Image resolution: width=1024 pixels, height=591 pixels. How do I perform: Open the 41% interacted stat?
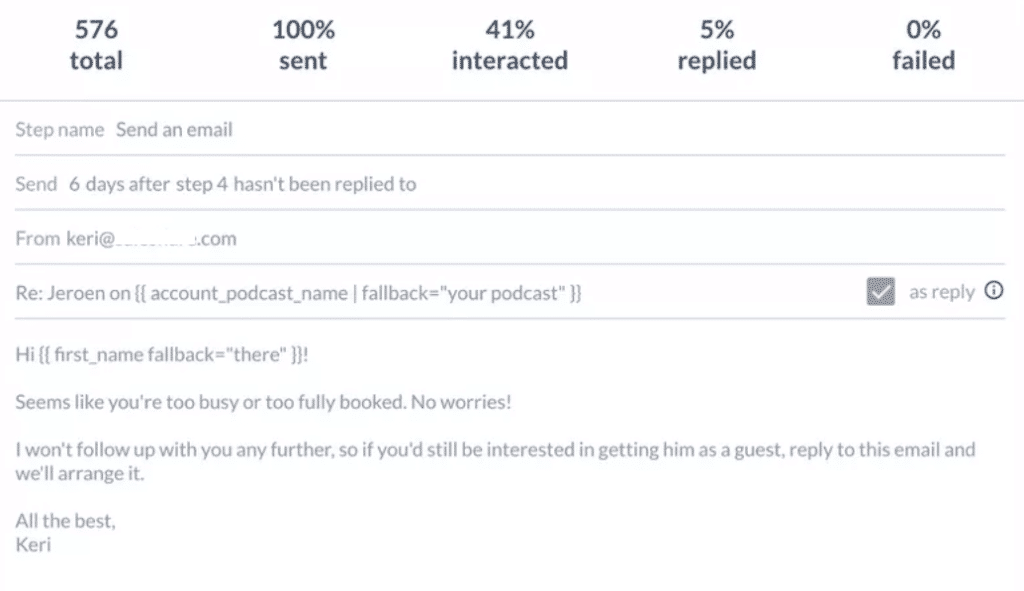(x=510, y=45)
